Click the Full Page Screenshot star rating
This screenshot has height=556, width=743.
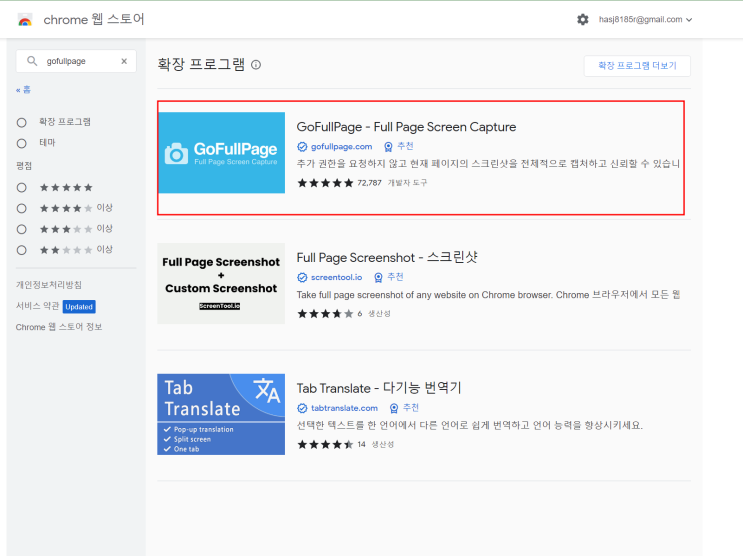(x=325, y=314)
